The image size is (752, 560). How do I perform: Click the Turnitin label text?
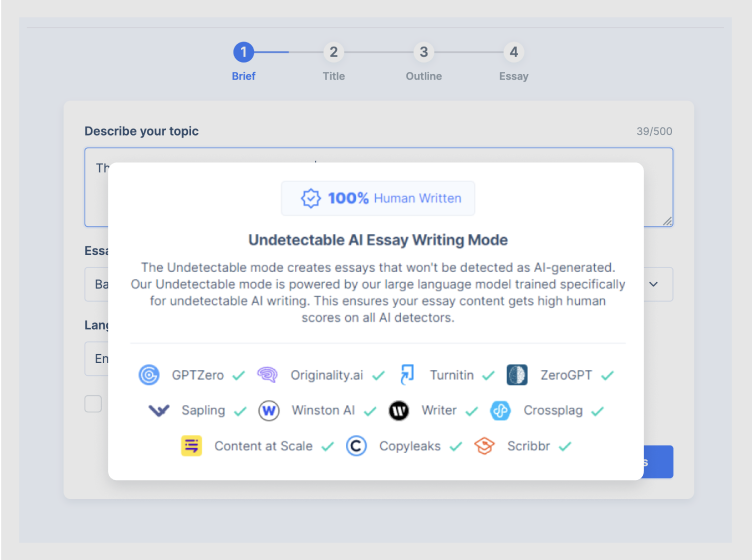[452, 375]
